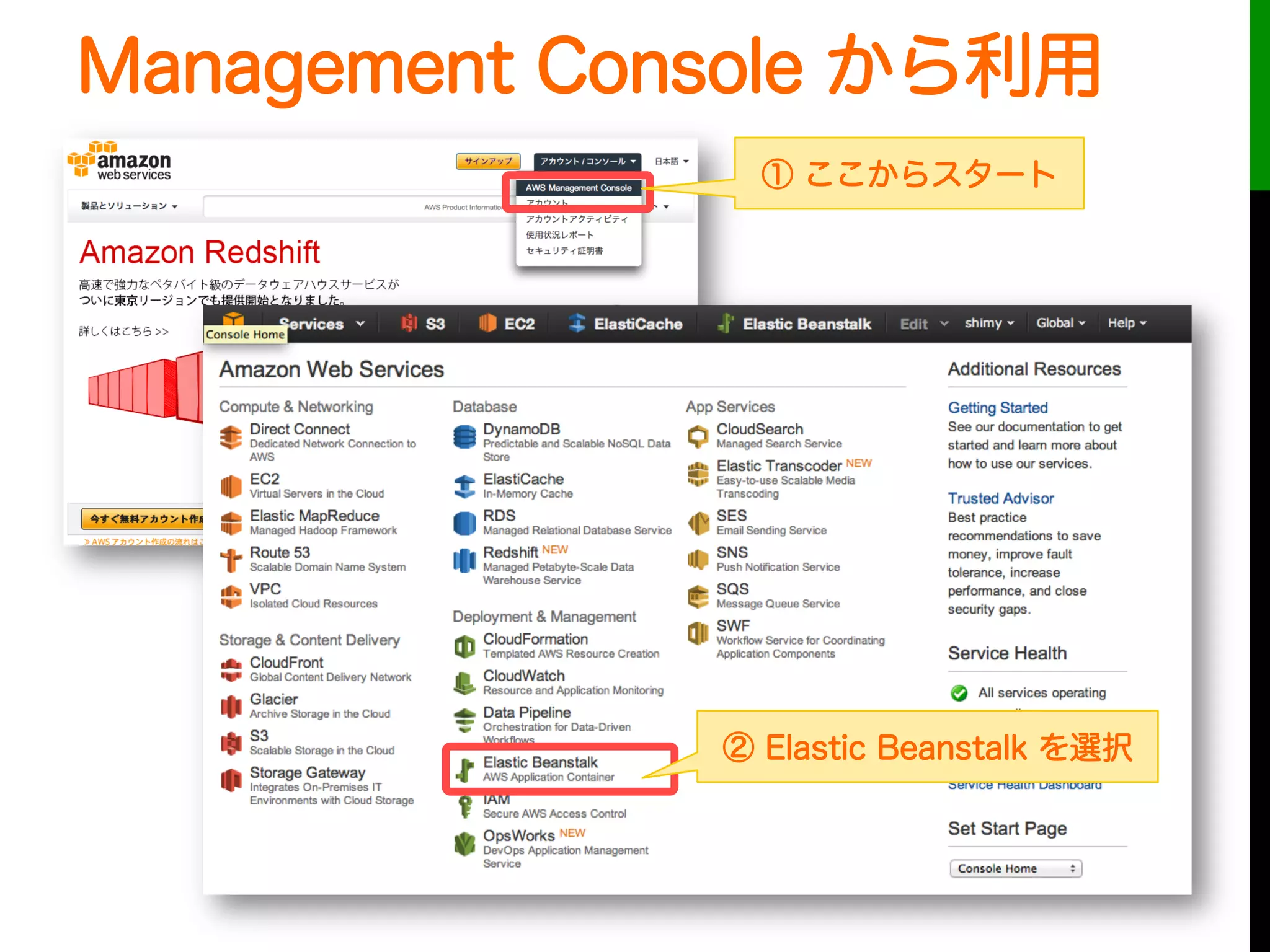
Task: Open the Data Pipeline icon
Action: (464, 720)
